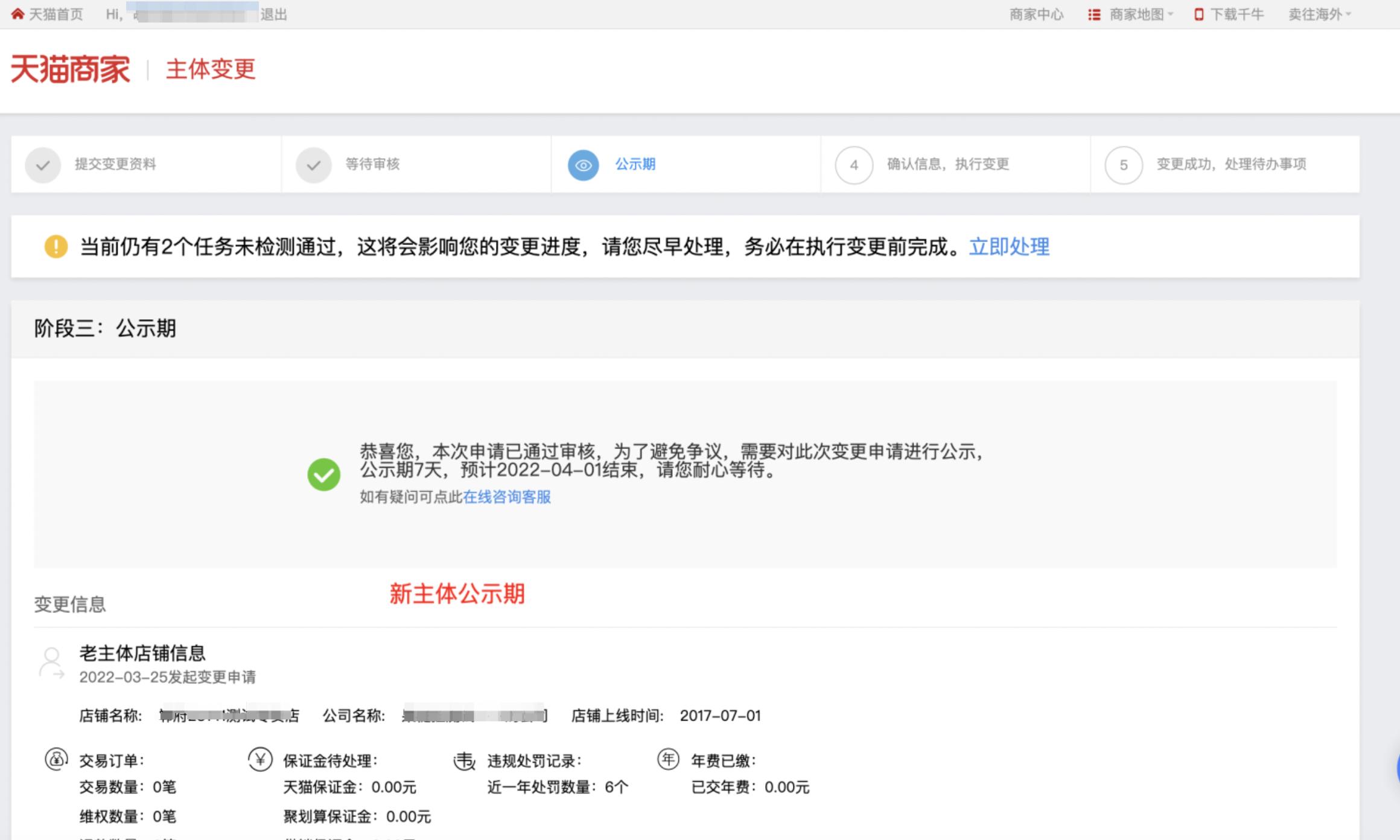Click the Tmall home house icon
Image resolution: width=1400 pixels, height=840 pixels.
16,13
